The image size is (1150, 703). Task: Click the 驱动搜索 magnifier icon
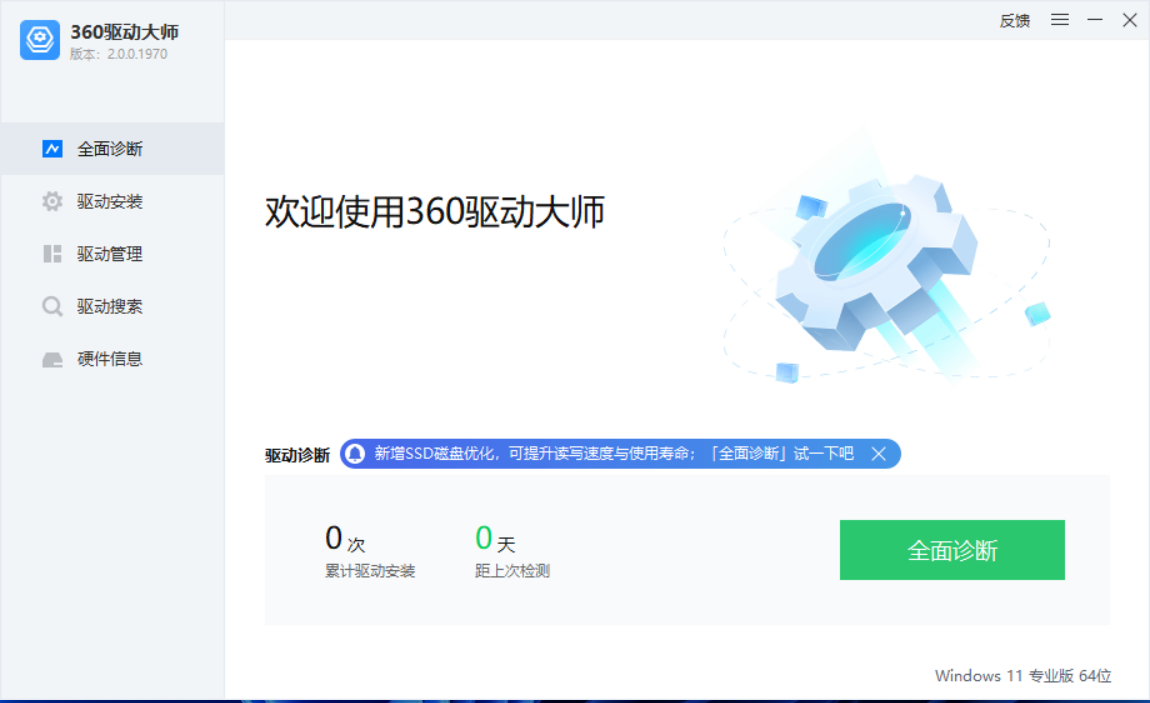click(x=52, y=306)
